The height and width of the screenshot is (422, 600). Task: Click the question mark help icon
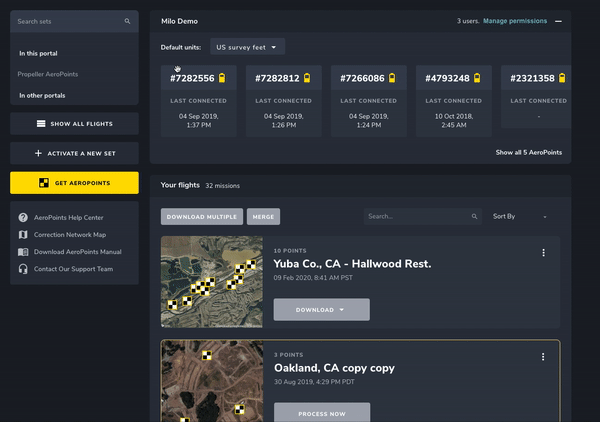point(23,217)
